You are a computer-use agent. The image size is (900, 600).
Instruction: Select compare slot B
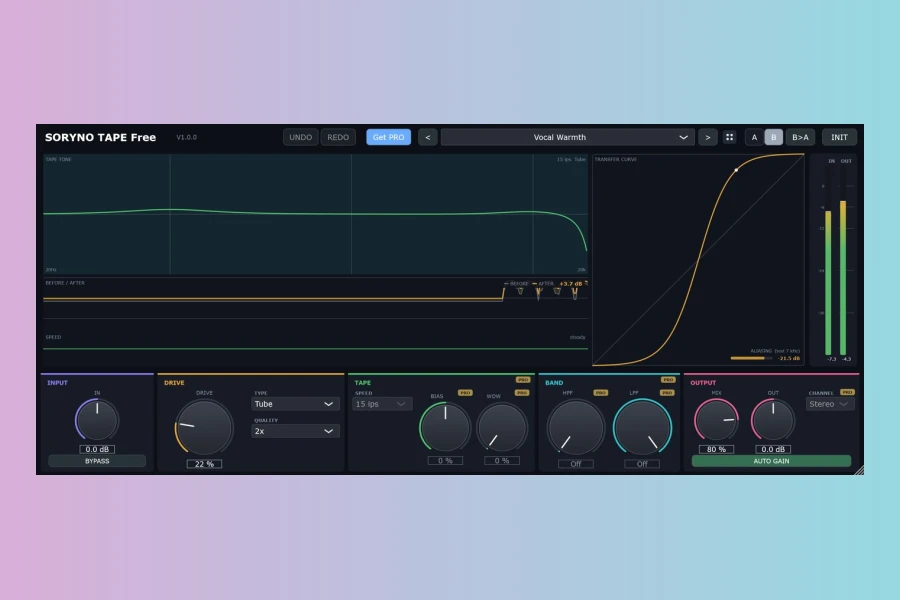coord(774,137)
